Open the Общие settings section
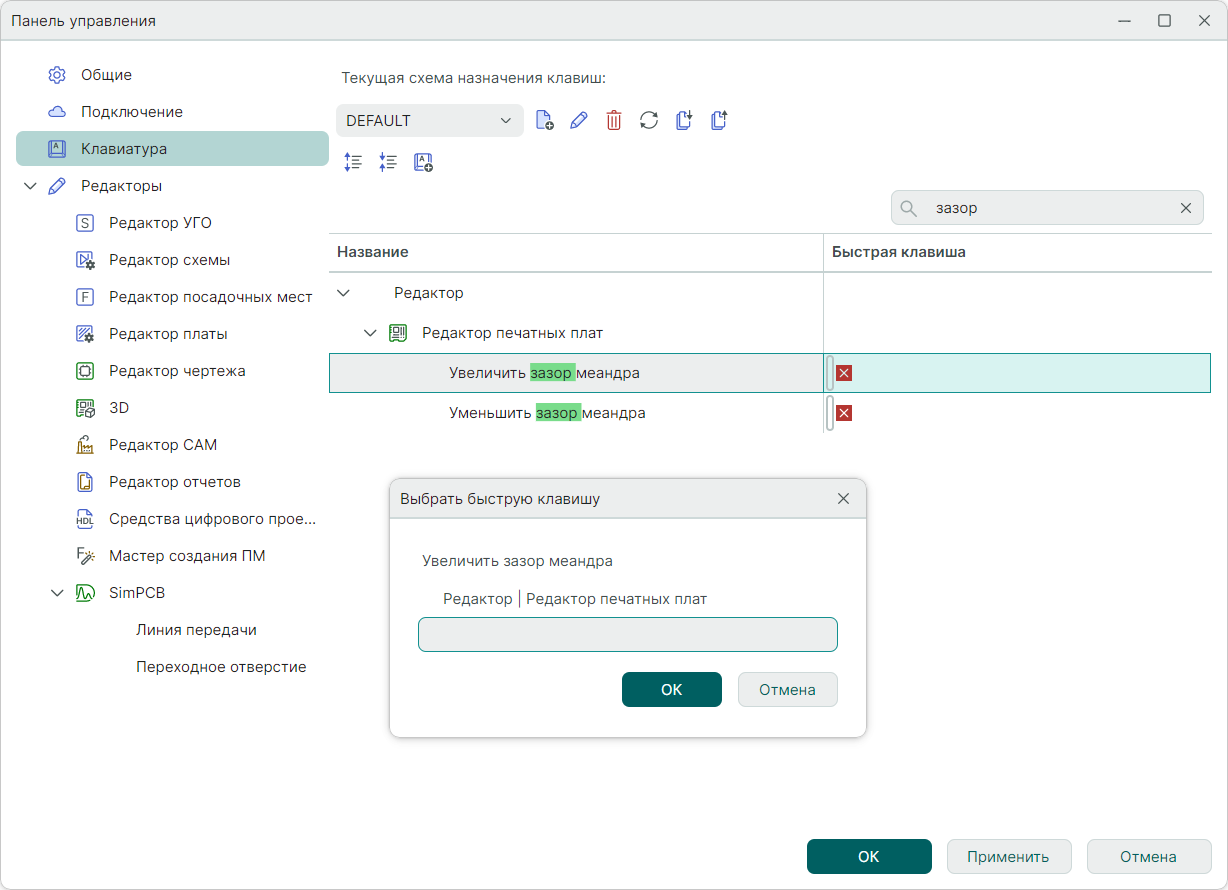 [x=106, y=75]
